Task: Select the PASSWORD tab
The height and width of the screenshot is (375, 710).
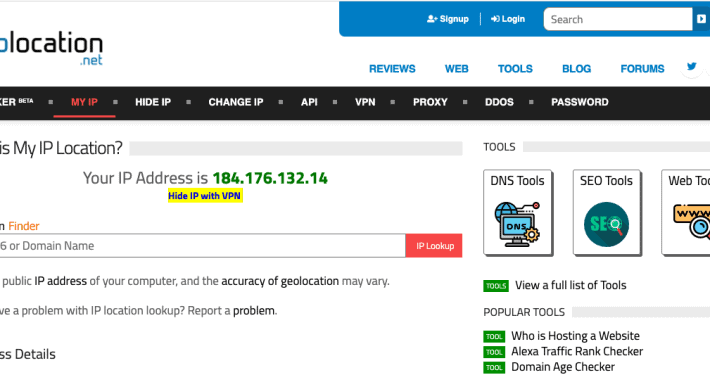Action: pos(580,102)
